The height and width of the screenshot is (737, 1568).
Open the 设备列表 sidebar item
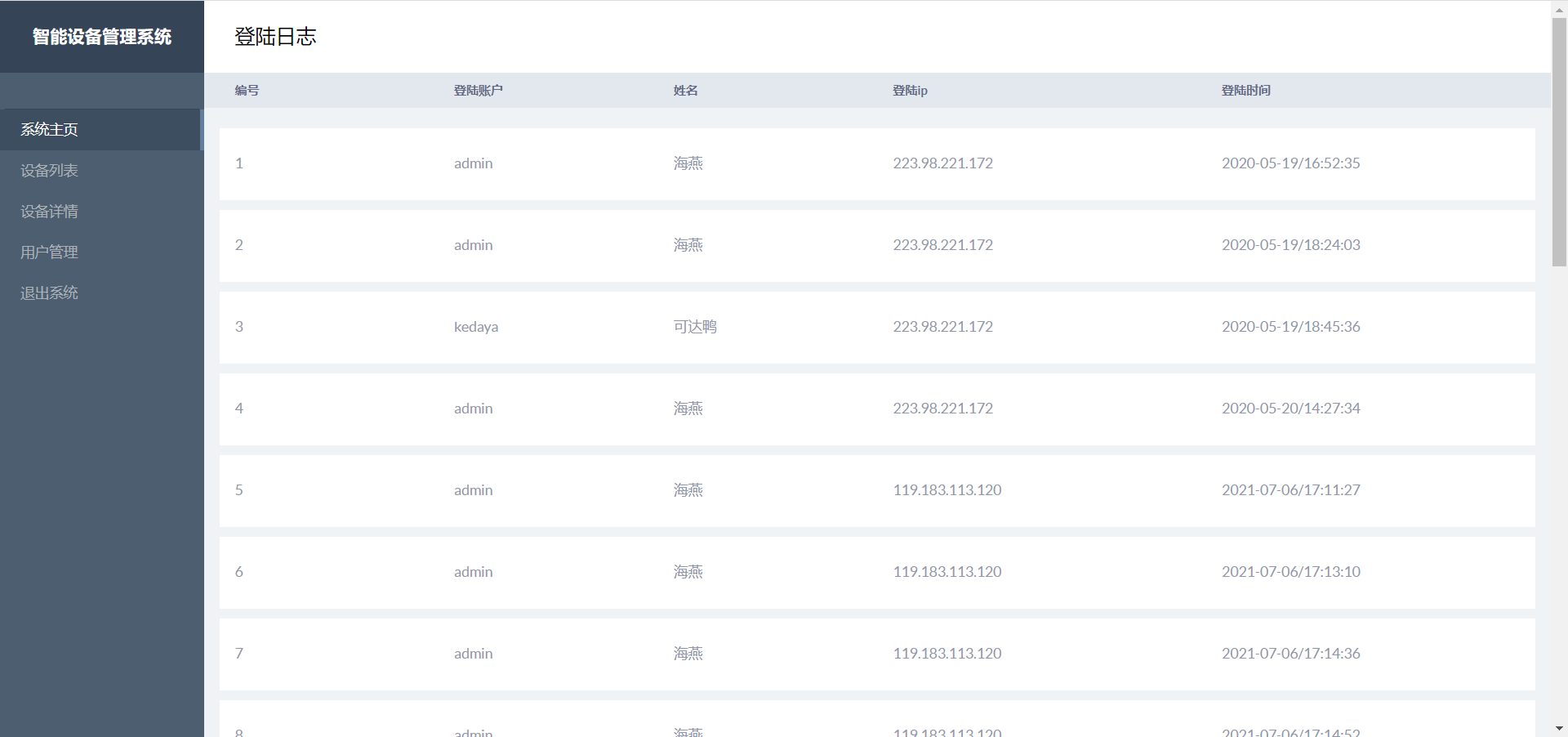pyautogui.click(x=49, y=170)
